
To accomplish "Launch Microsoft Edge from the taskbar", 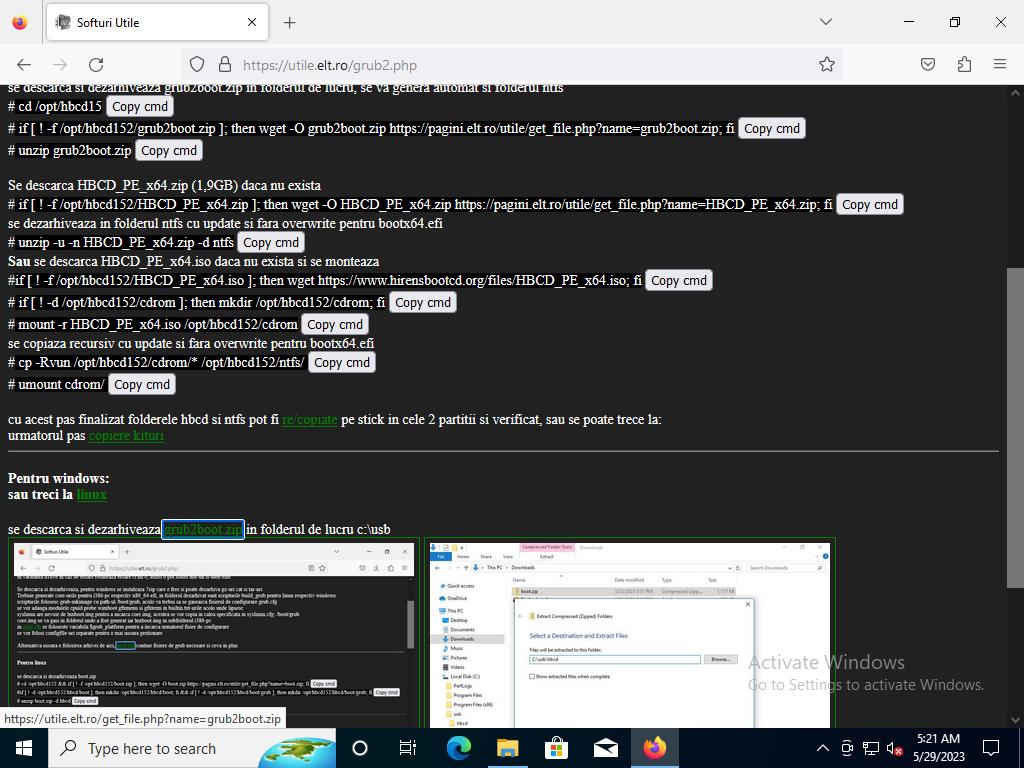I will [458, 748].
